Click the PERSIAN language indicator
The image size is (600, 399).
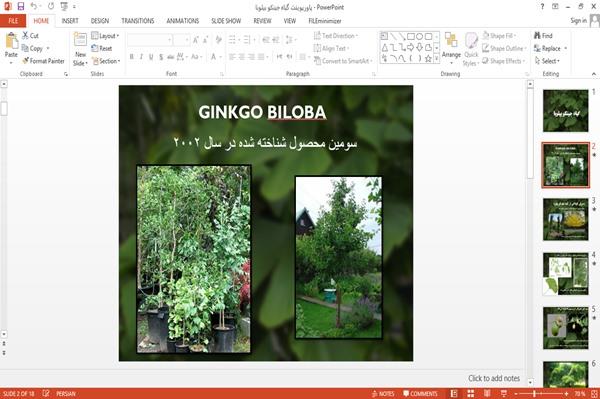[x=66, y=394]
